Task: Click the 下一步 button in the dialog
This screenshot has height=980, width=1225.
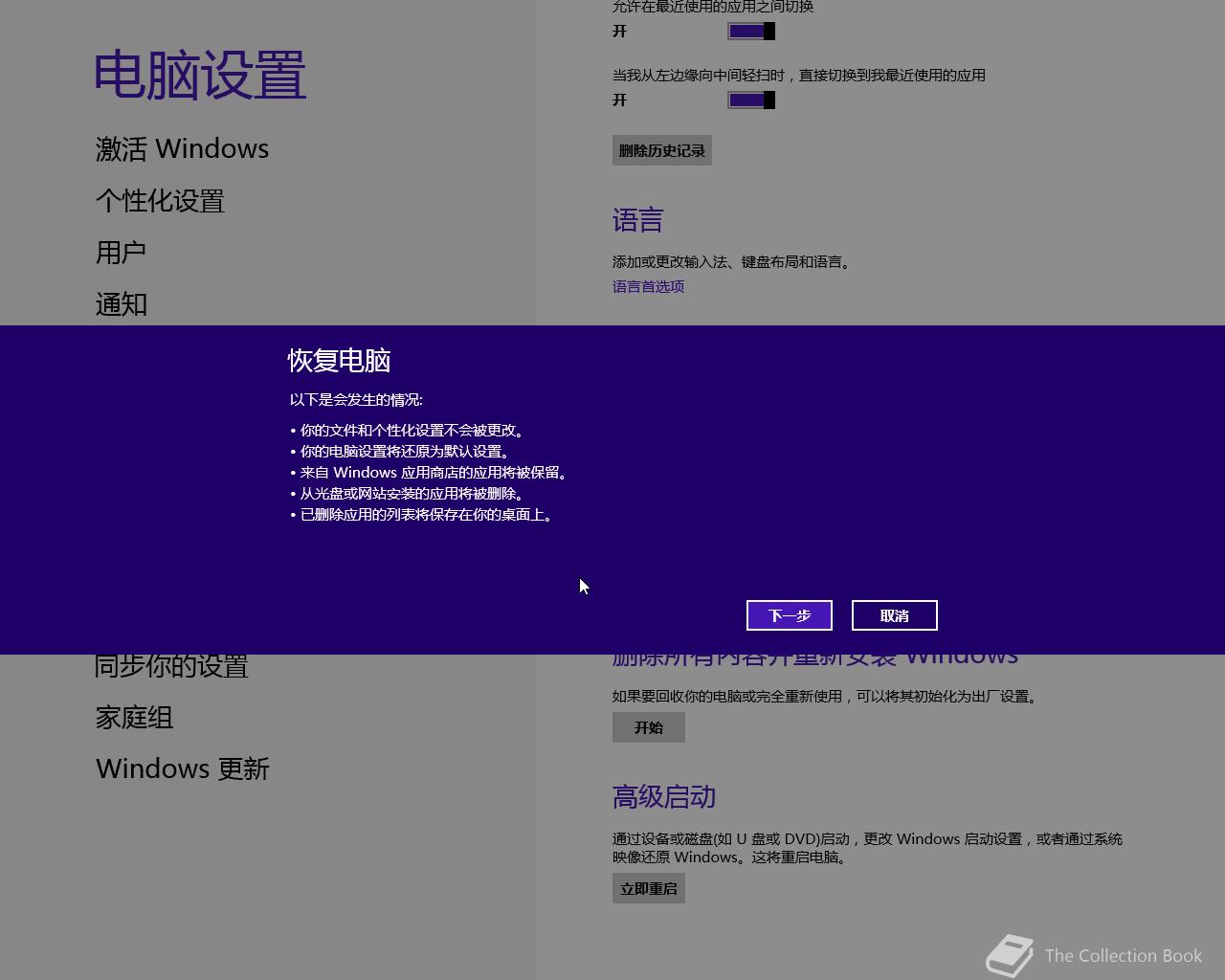Action: click(x=790, y=615)
